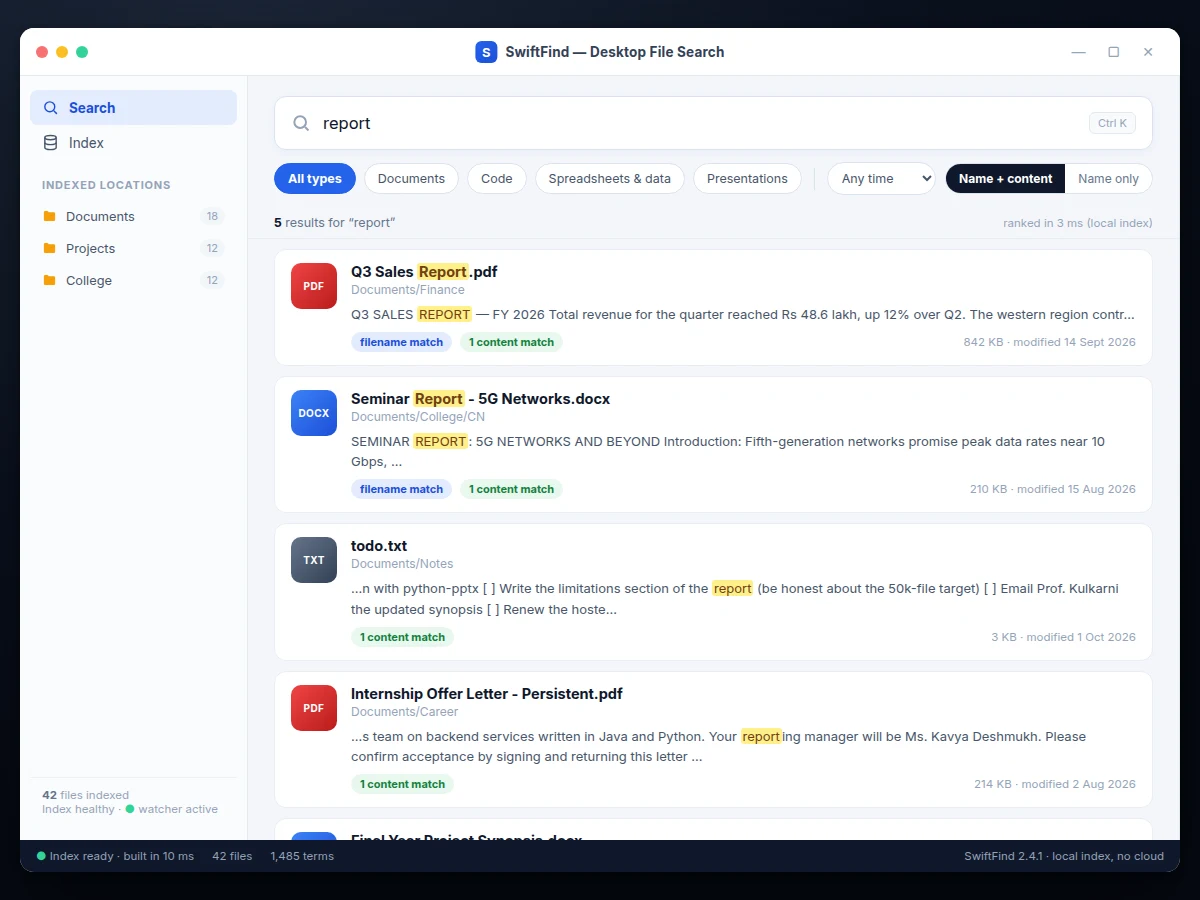
Task: Switch search mode to Name only
Action: tap(1108, 179)
